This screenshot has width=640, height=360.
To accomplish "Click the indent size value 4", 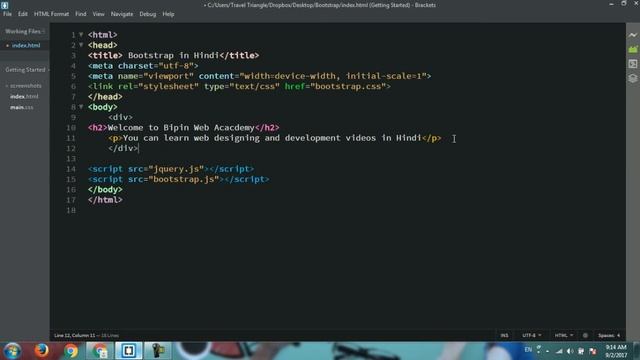I will (618, 336).
